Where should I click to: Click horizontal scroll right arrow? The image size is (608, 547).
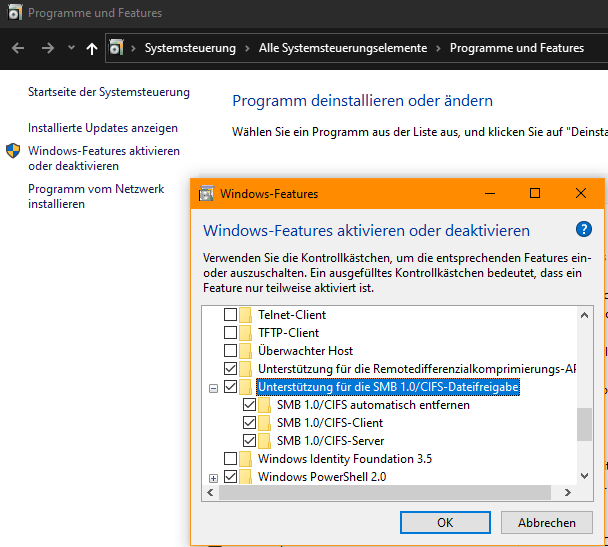(568, 492)
